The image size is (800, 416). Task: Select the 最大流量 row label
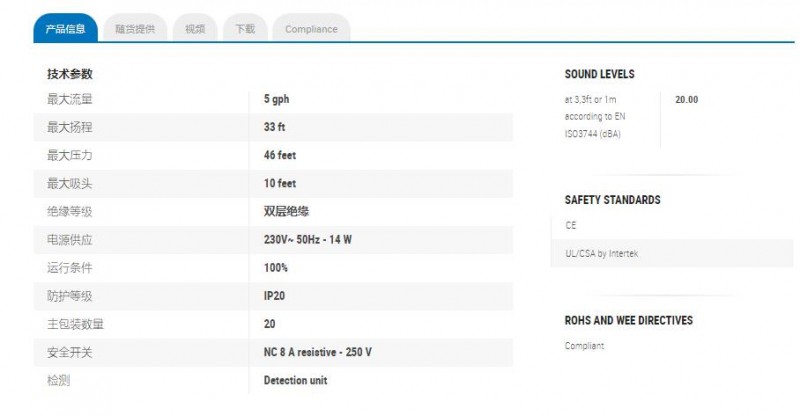coord(70,99)
